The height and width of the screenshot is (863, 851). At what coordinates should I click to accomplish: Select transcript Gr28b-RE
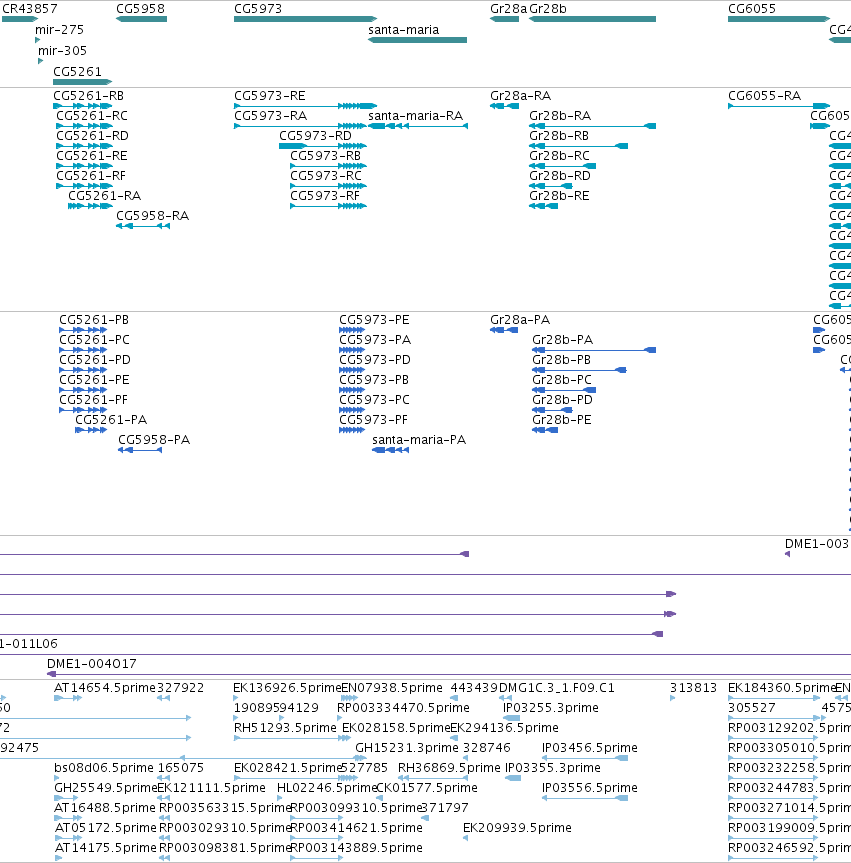559,195
